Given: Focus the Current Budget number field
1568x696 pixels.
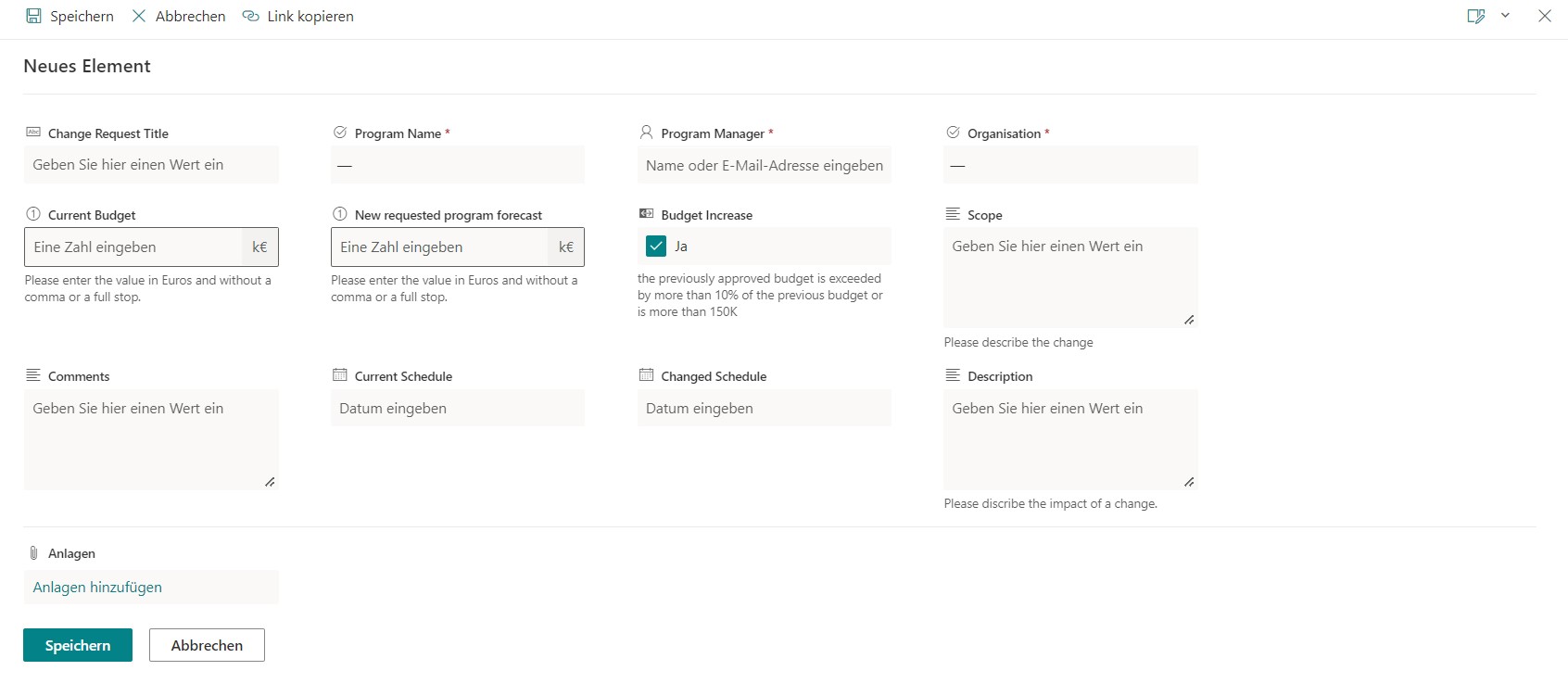Looking at the screenshot, I should click(134, 247).
